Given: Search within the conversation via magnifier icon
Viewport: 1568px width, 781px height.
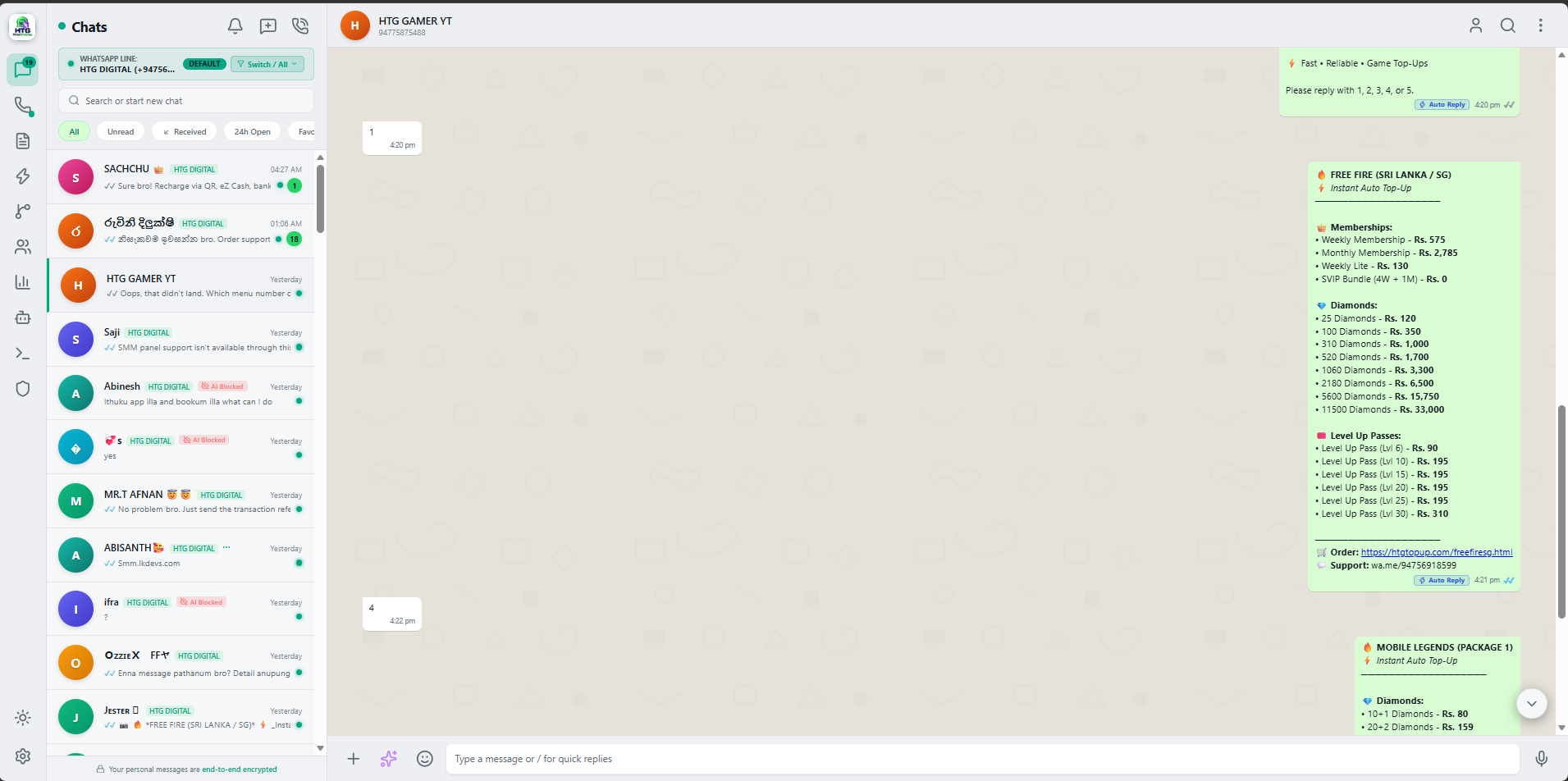Looking at the screenshot, I should [1508, 25].
